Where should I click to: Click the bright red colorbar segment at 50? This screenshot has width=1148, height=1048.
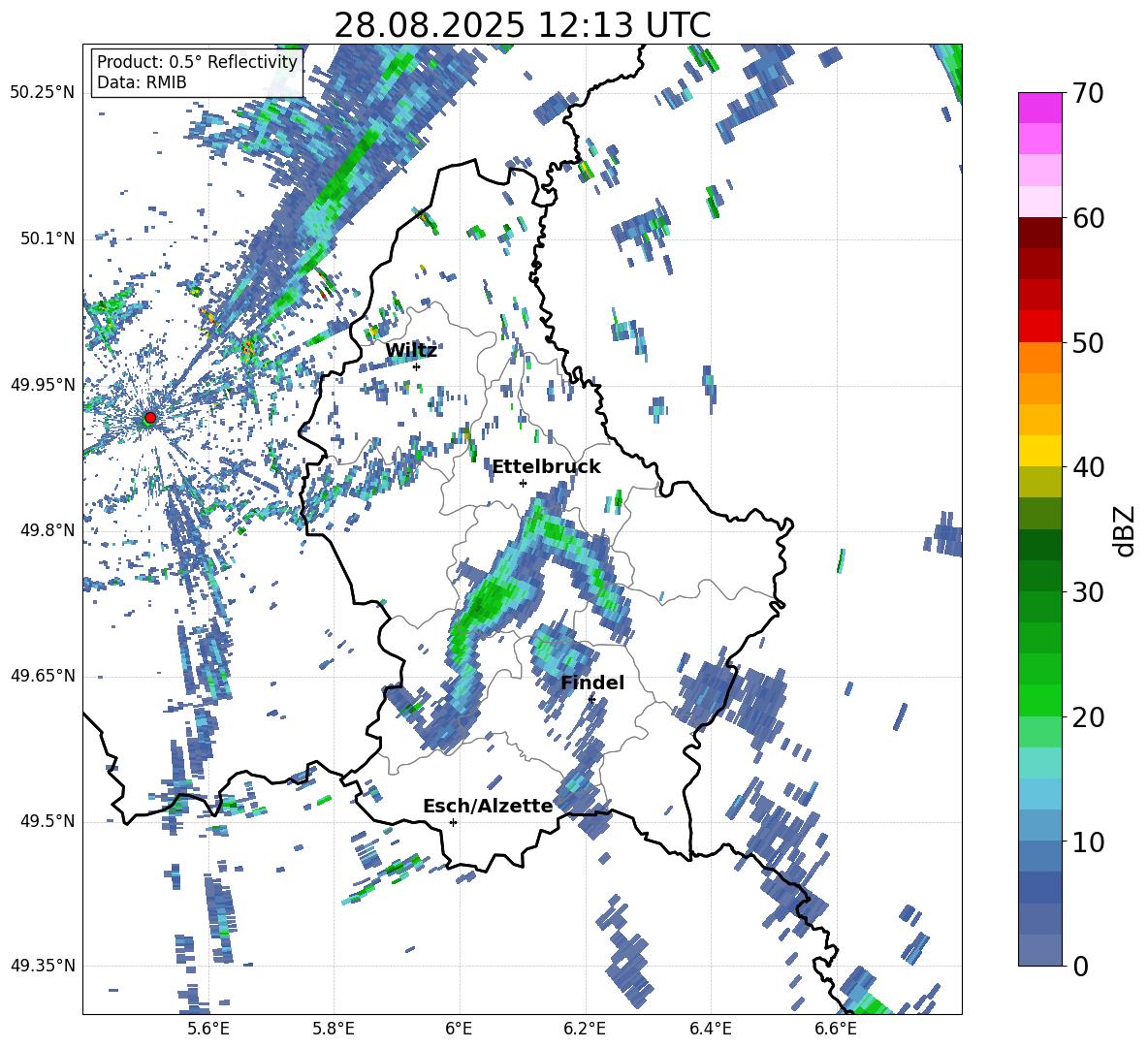pyautogui.click(x=1039, y=327)
